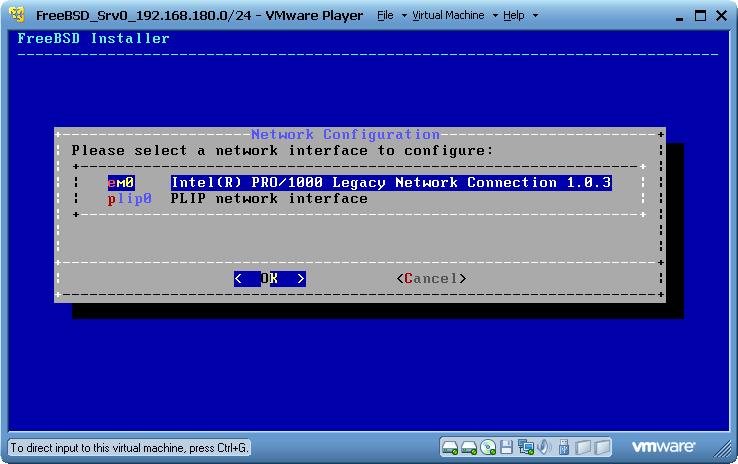Click the vmware logo in status bar
Viewport: 738px width, 464px height.
[663, 446]
